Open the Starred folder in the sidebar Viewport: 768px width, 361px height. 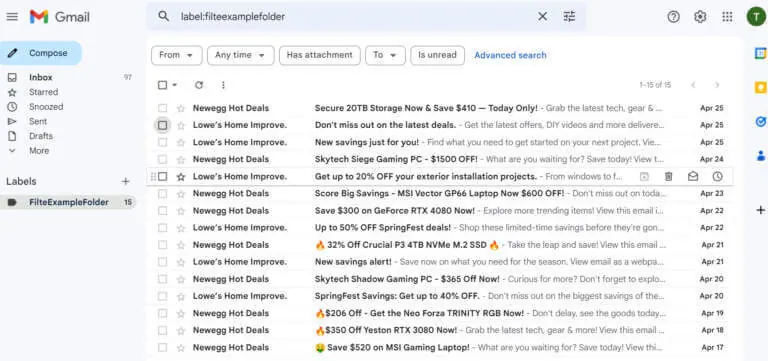43,92
